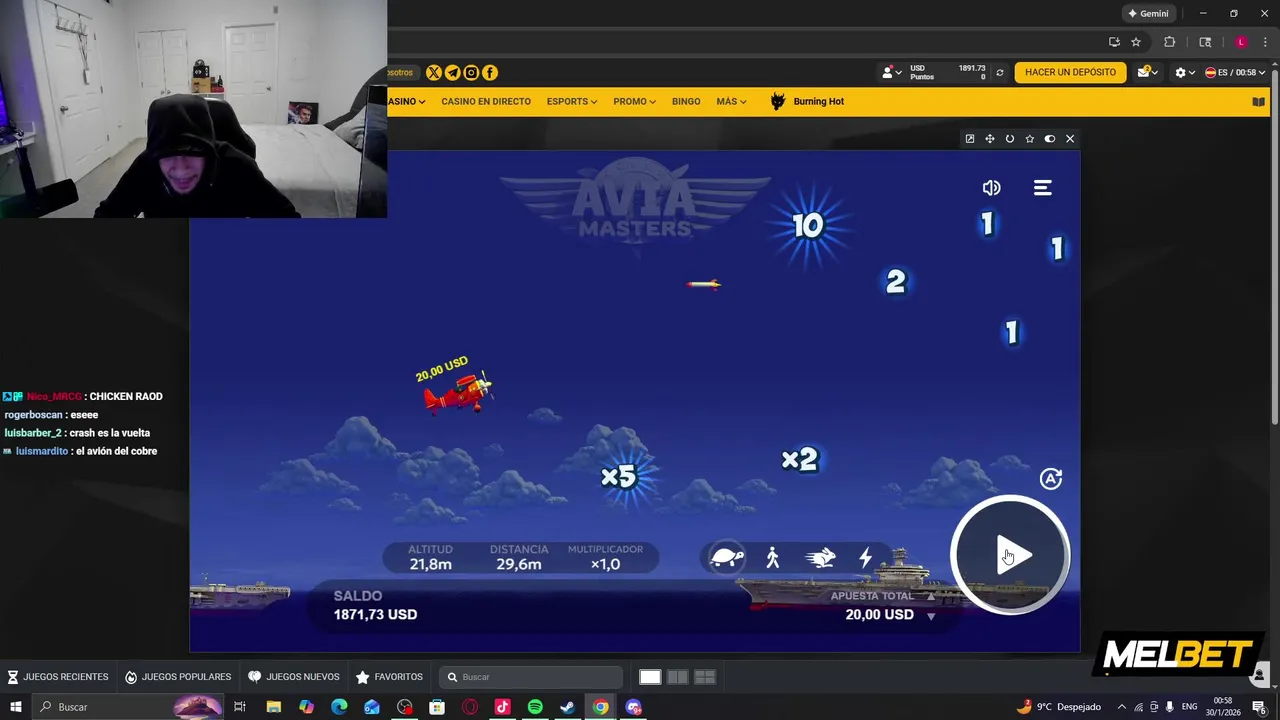Screen dimensions: 1280x720
Task: Expand settings gear dropdown
Action: 1184,72
